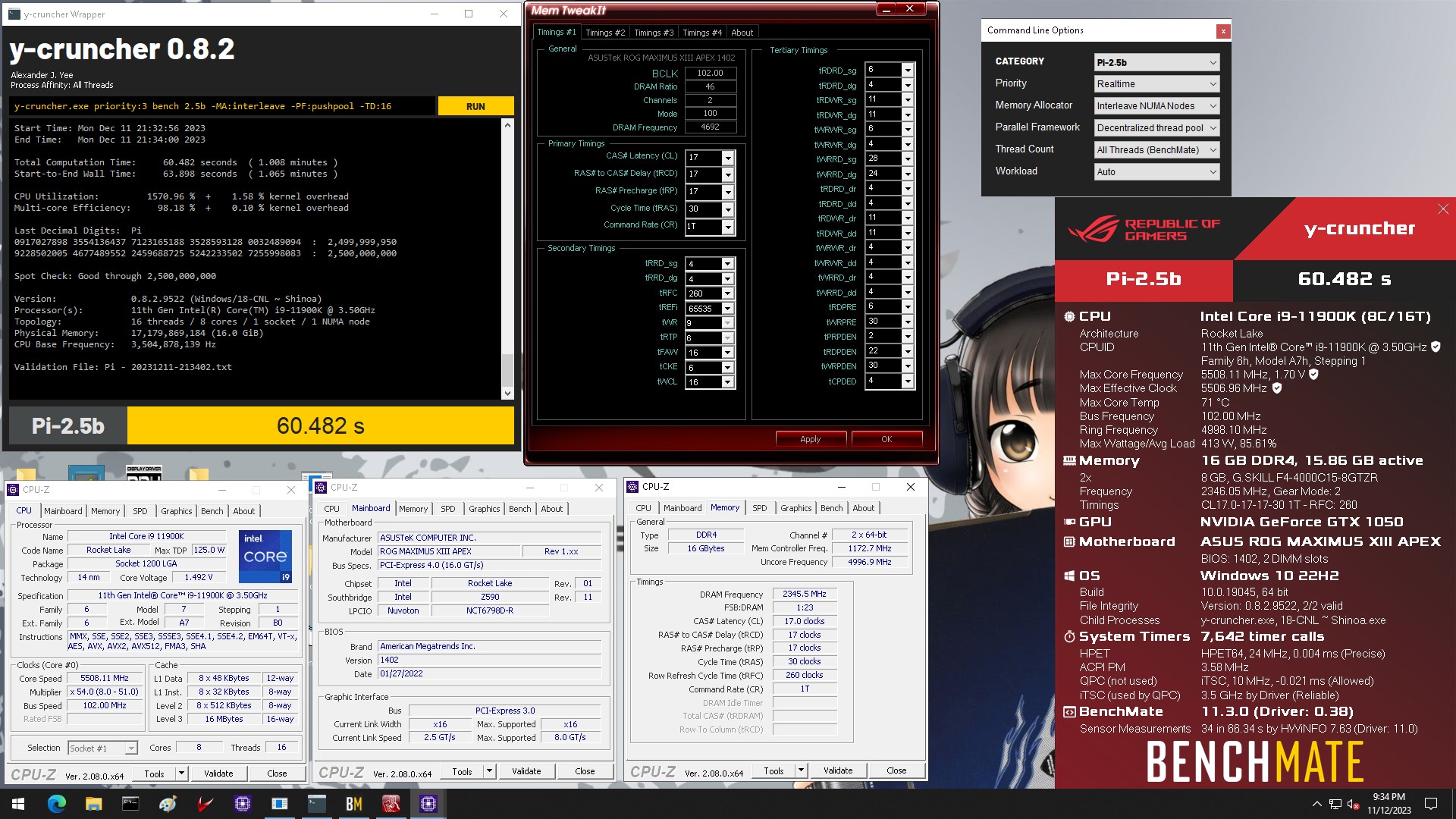Switch to the active CPU-Z taskbar icon

pyautogui.click(x=428, y=803)
